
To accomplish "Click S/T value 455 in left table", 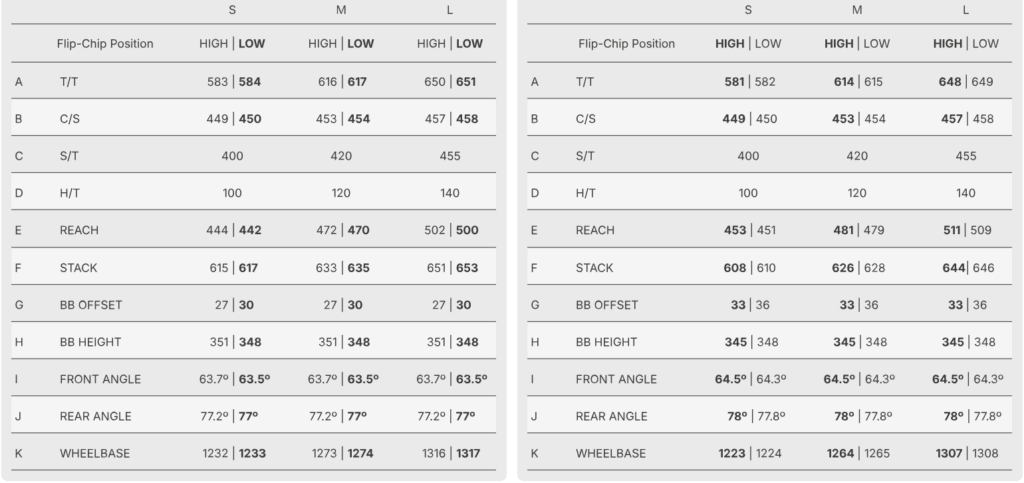I will coord(449,156).
